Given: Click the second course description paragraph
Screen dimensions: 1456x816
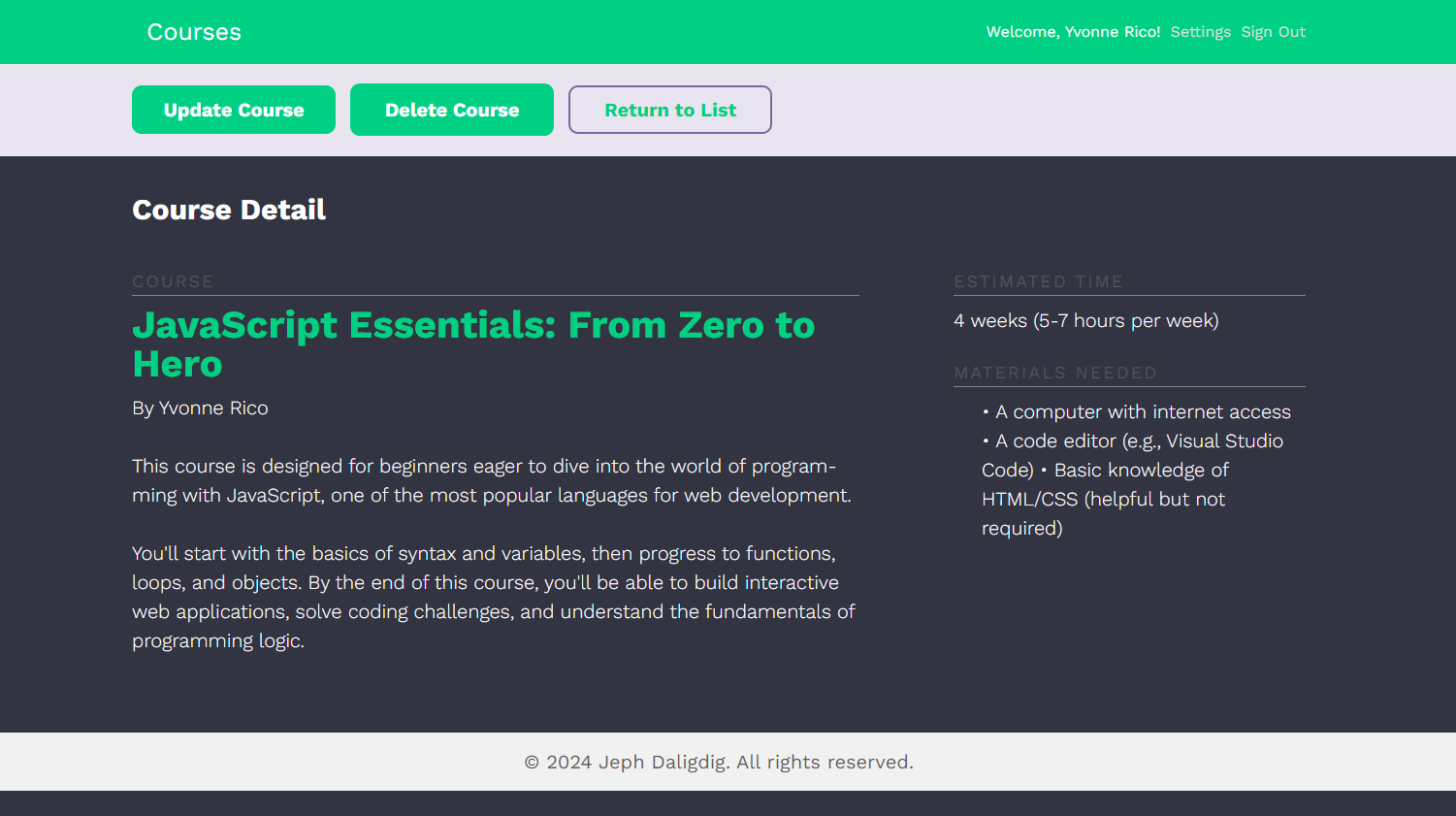Looking at the screenshot, I should pyautogui.click(x=494, y=598).
